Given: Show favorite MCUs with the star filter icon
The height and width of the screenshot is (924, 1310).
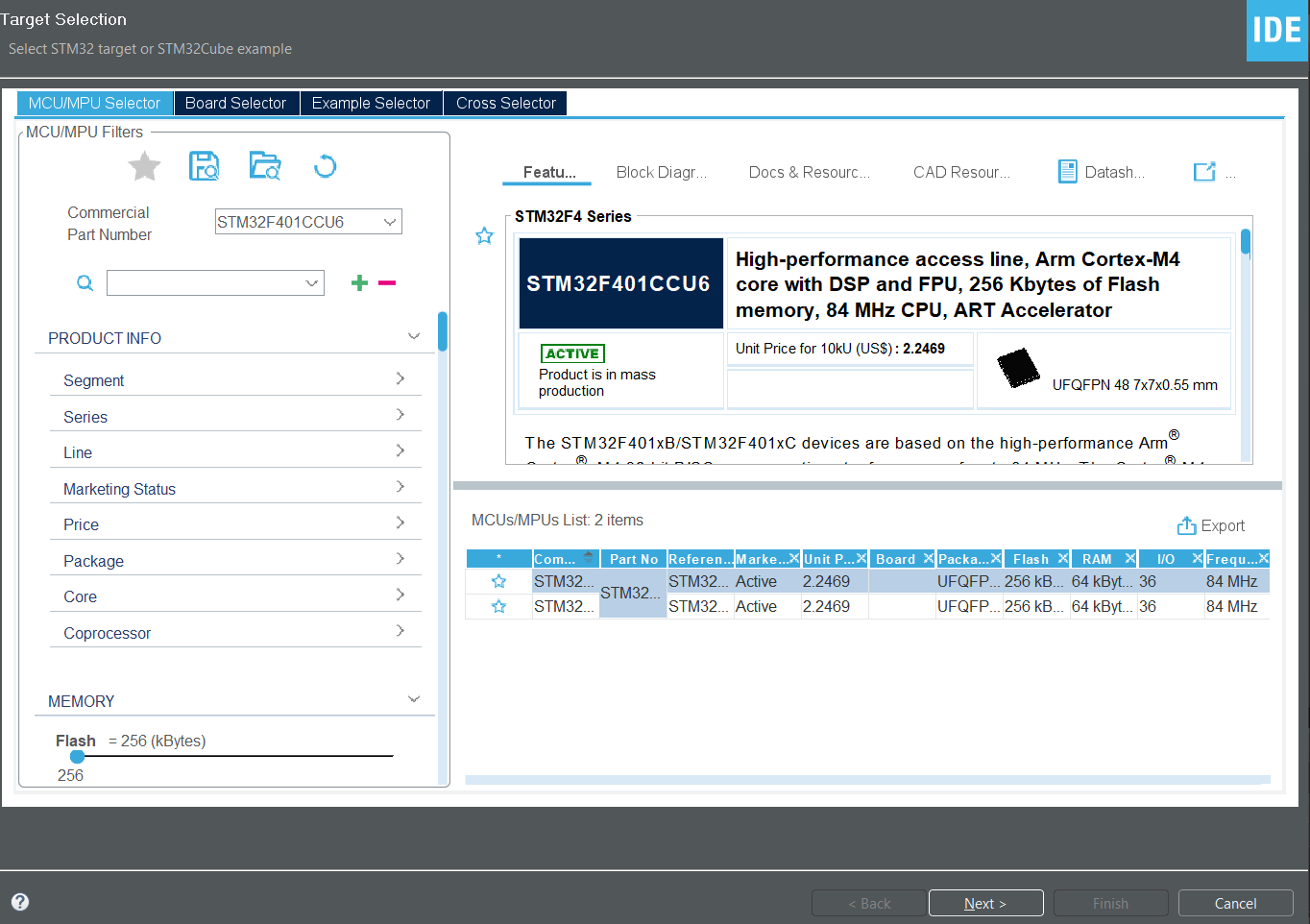Looking at the screenshot, I should click(145, 166).
